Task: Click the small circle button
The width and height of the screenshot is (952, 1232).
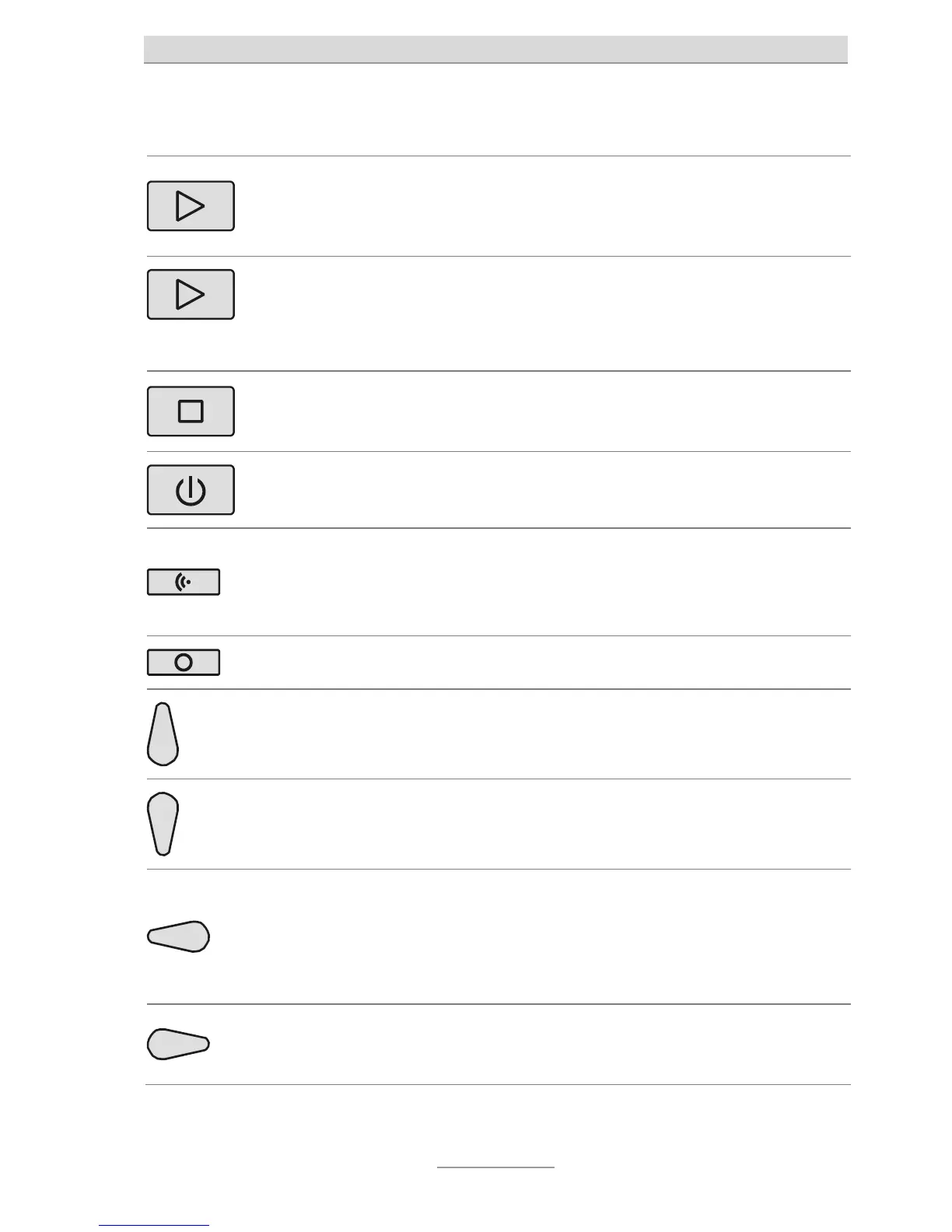Action: click(184, 663)
